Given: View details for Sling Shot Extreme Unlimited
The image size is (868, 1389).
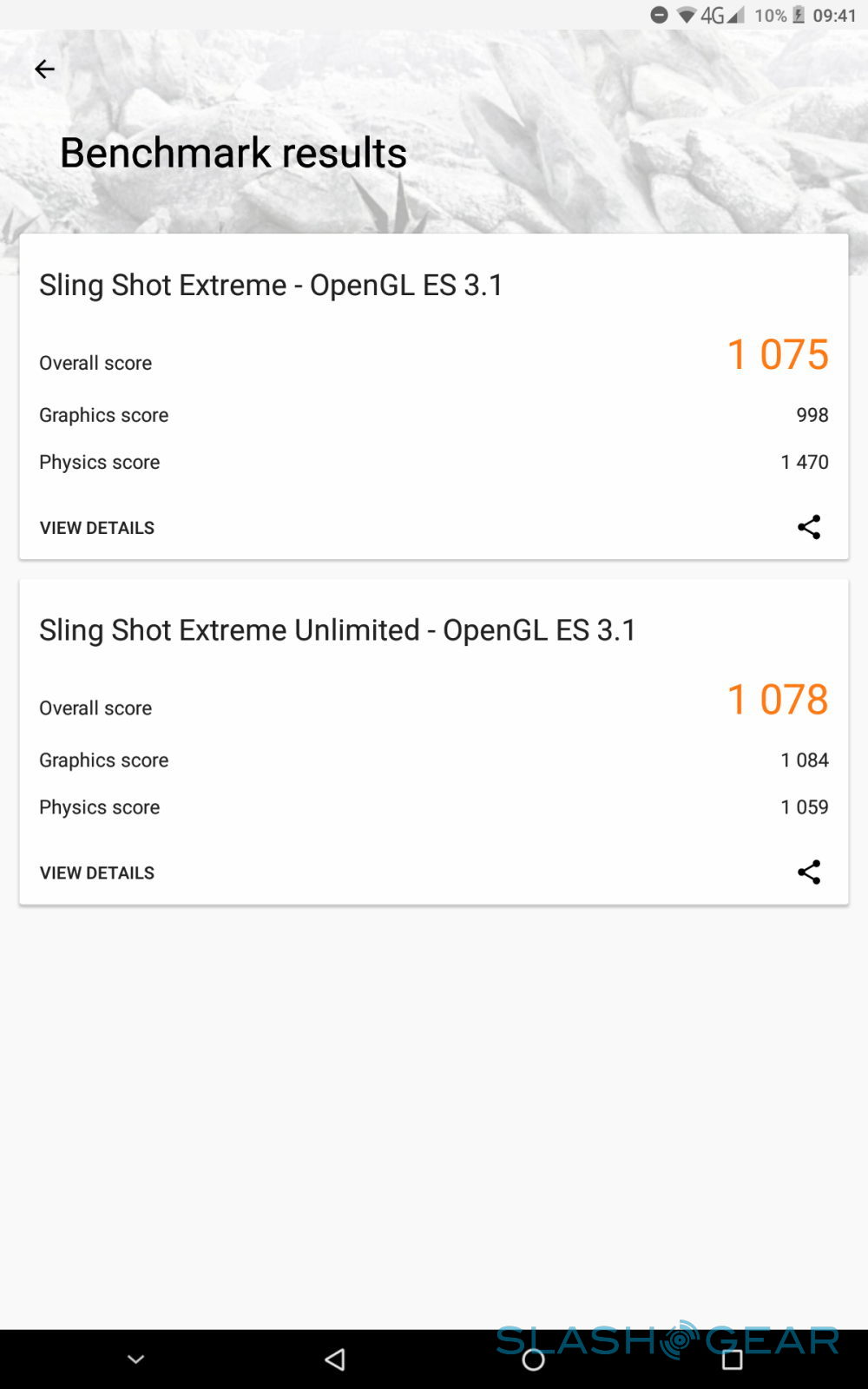Looking at the screenshot, I should (97, 872).
